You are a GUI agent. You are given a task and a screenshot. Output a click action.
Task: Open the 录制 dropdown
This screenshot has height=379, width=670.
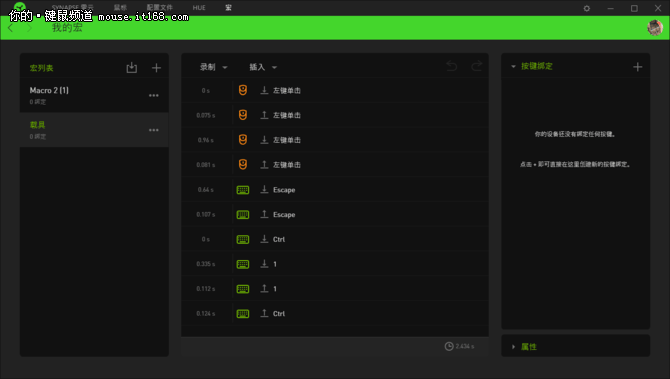coord(214,67)
